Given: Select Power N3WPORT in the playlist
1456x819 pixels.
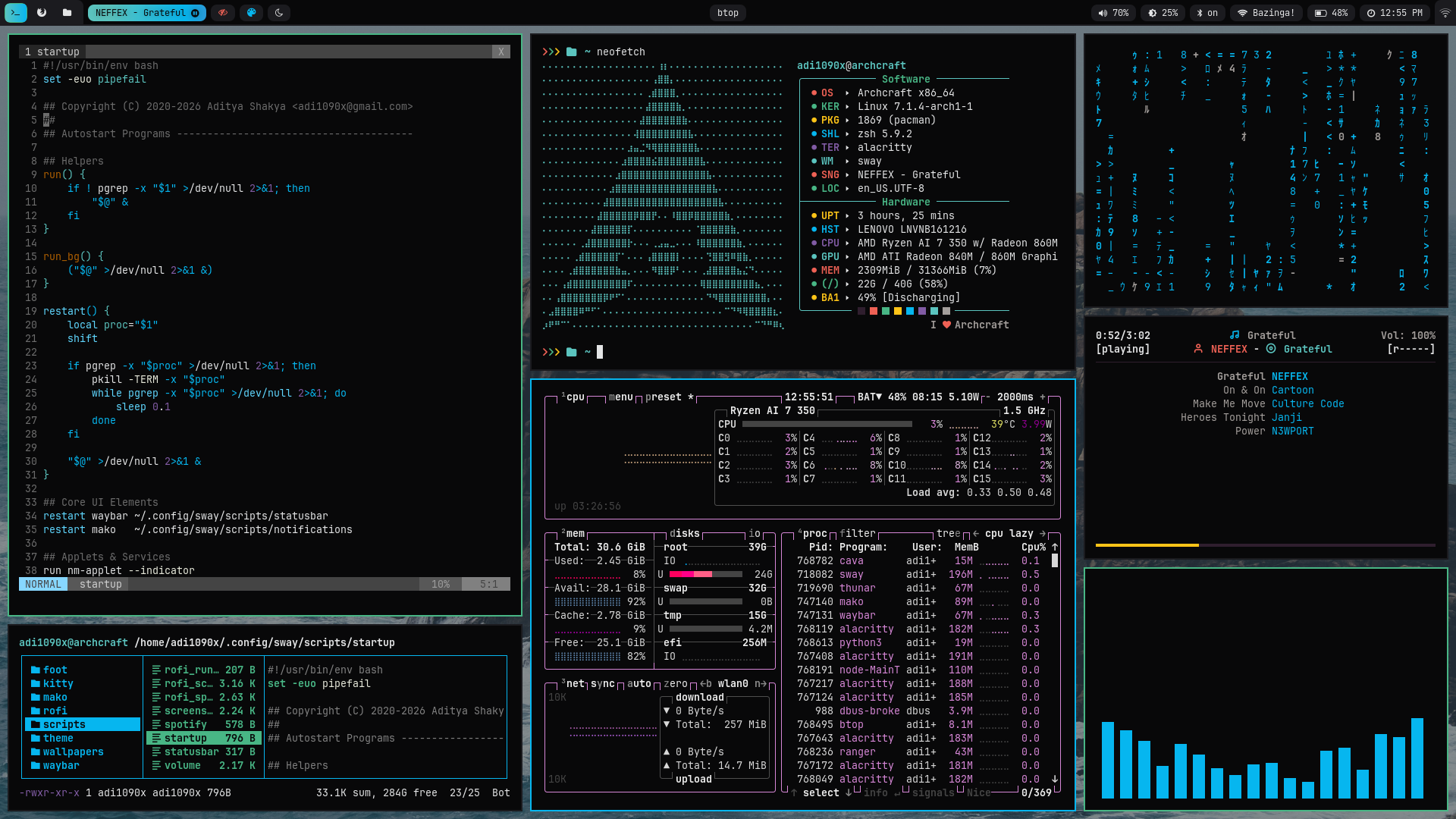Looking at the screenshot, I should [x=1275, y=431].
